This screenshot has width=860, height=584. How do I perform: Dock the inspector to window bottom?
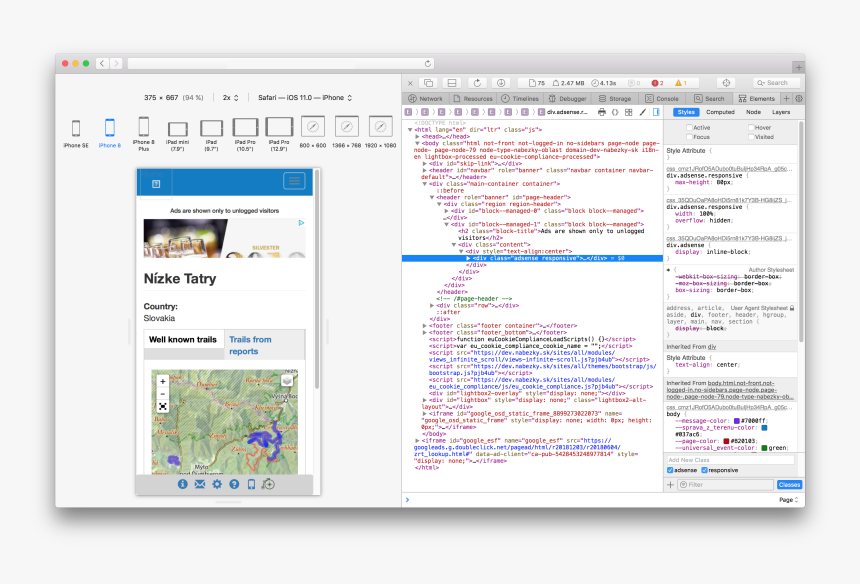pos(452,83)
